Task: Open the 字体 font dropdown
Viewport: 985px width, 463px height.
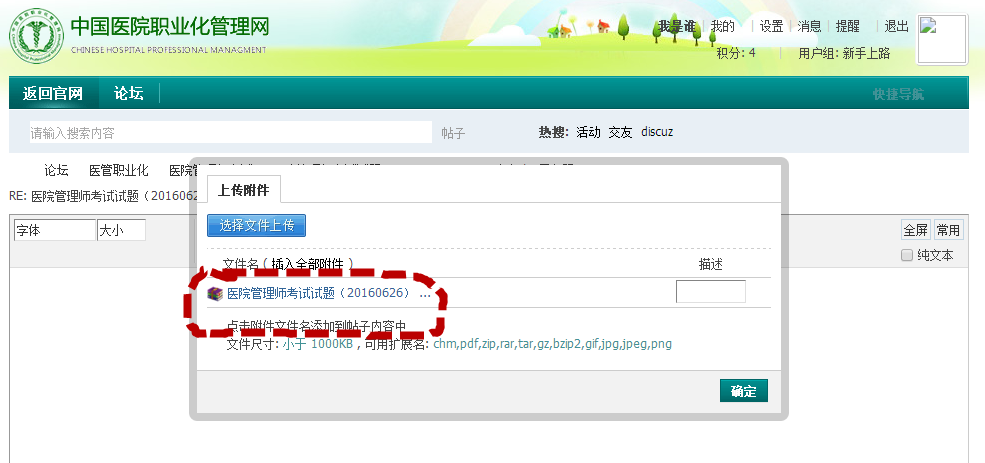Action: (54, 230)
